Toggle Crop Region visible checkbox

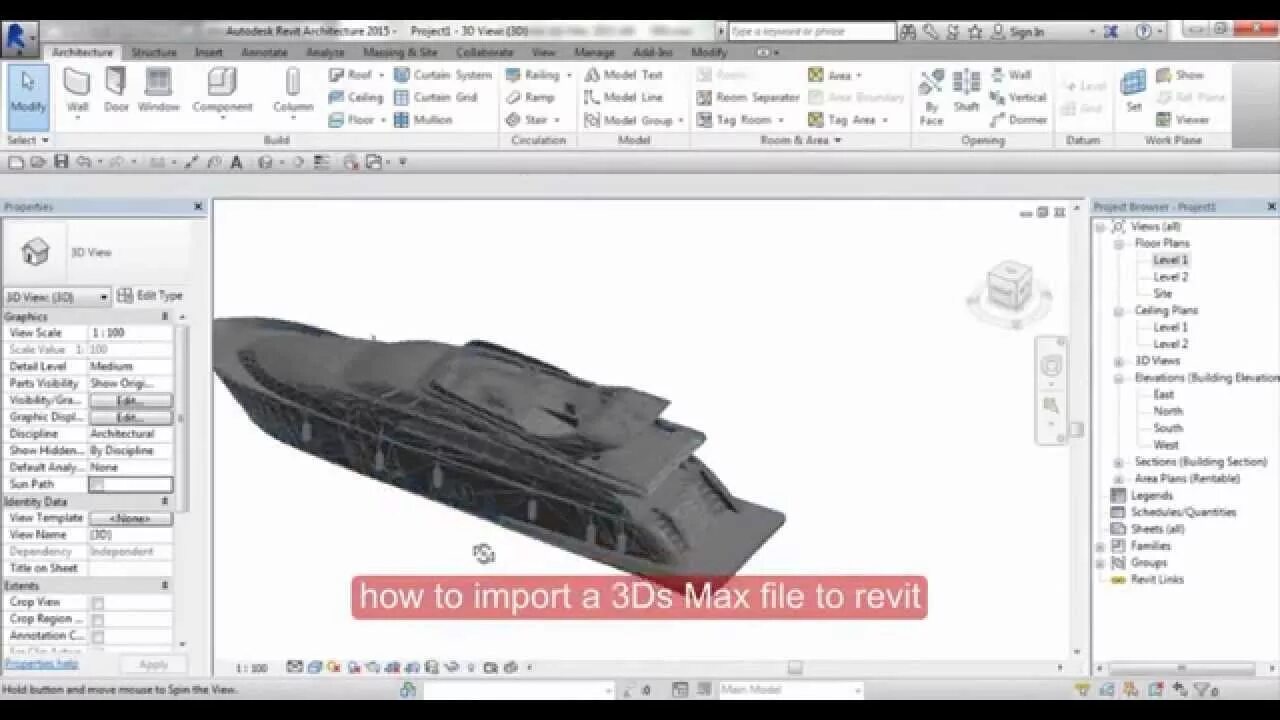98,619
